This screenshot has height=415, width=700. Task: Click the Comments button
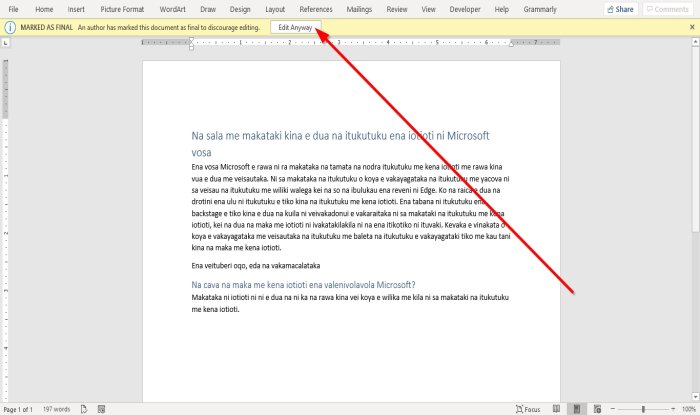(668, 9)
